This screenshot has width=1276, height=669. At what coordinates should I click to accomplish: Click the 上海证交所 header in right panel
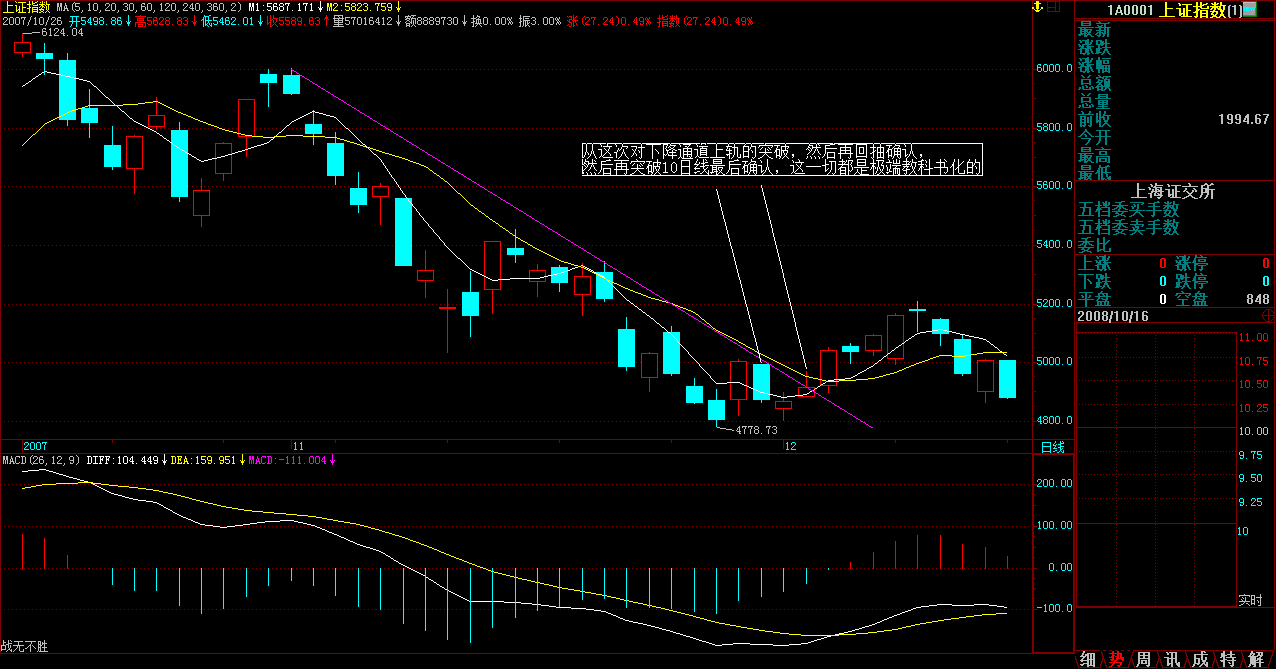pyautogui.click(x=1172, y=191)
